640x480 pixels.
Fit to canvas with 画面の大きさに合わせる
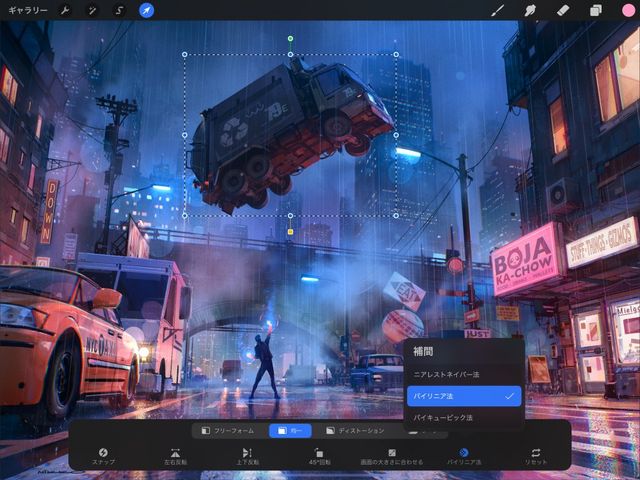[392, 456]
